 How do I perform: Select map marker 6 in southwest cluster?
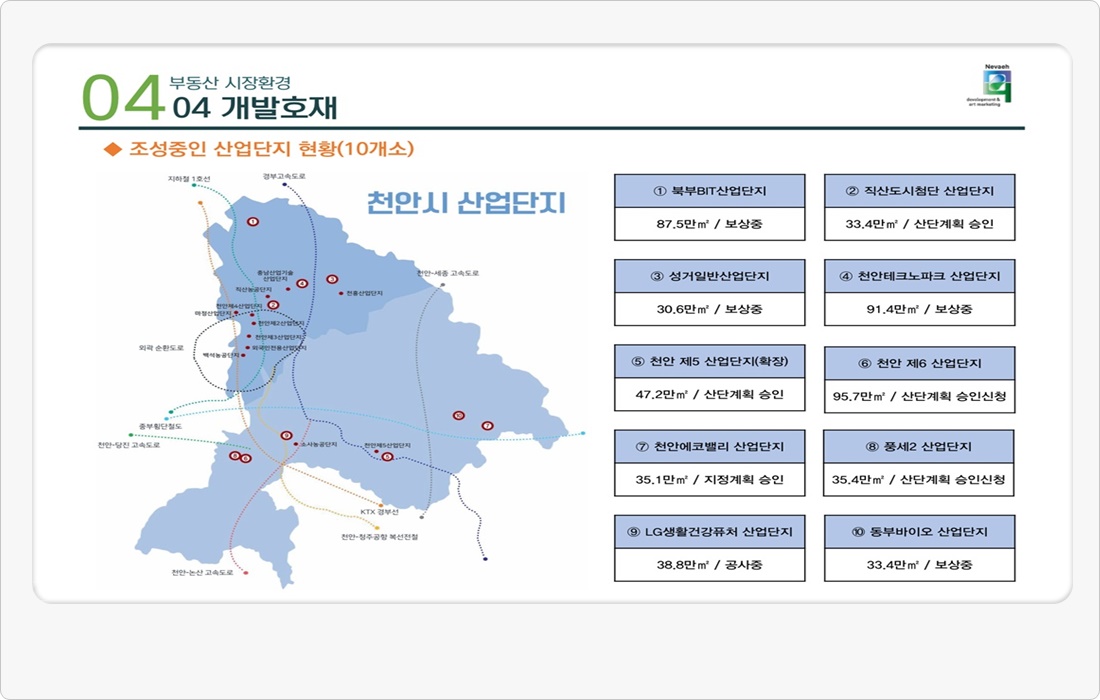246,458
